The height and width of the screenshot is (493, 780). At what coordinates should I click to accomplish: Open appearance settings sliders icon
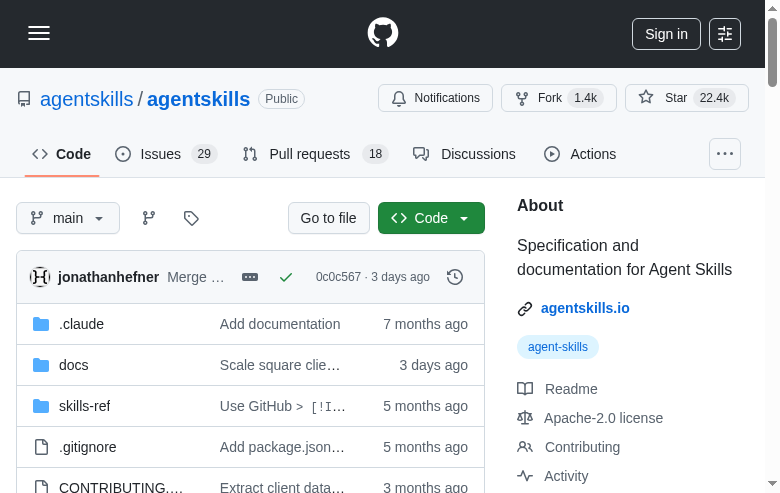click(x=725, y=34)
